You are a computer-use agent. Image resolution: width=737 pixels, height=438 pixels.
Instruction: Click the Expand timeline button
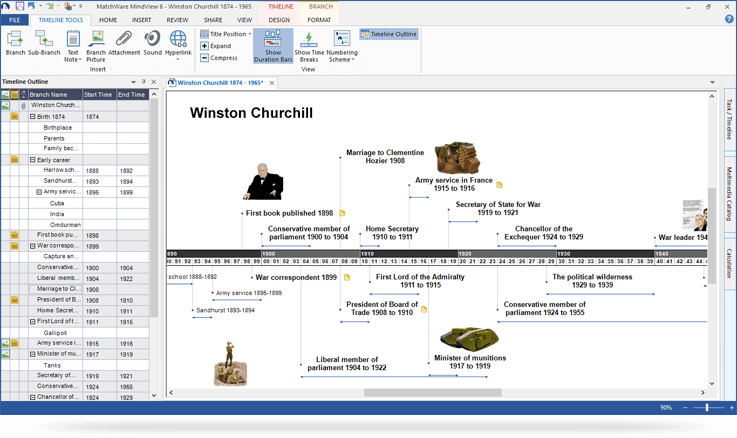click(216, 46)
